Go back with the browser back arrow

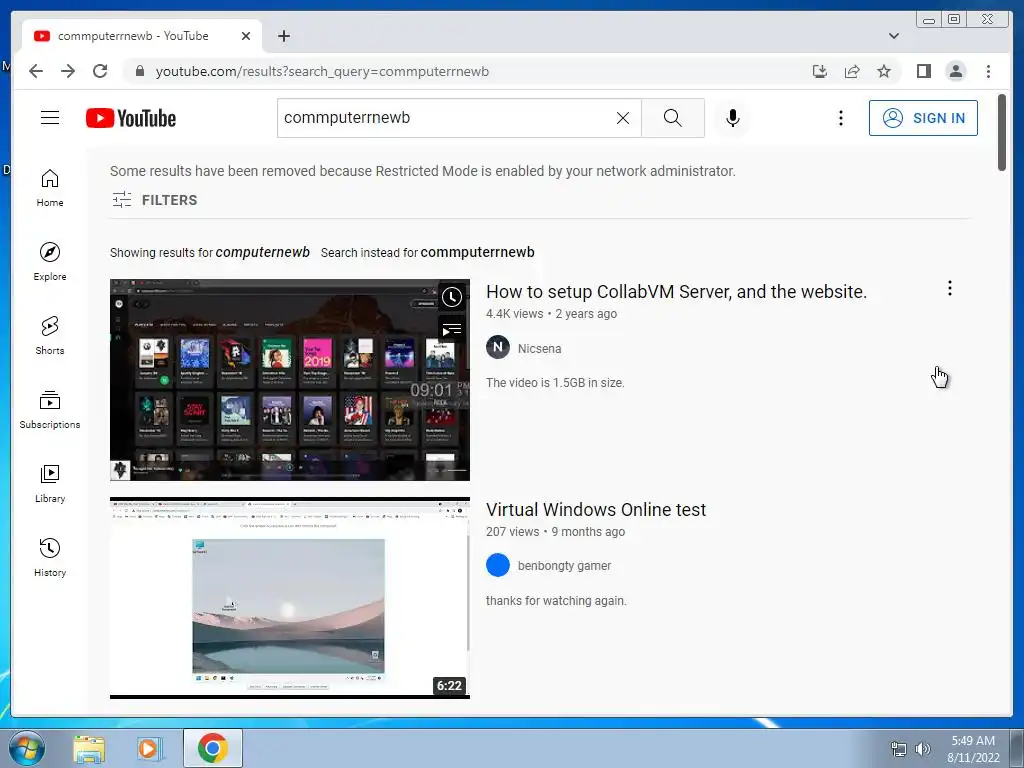(x=36, y=71)
